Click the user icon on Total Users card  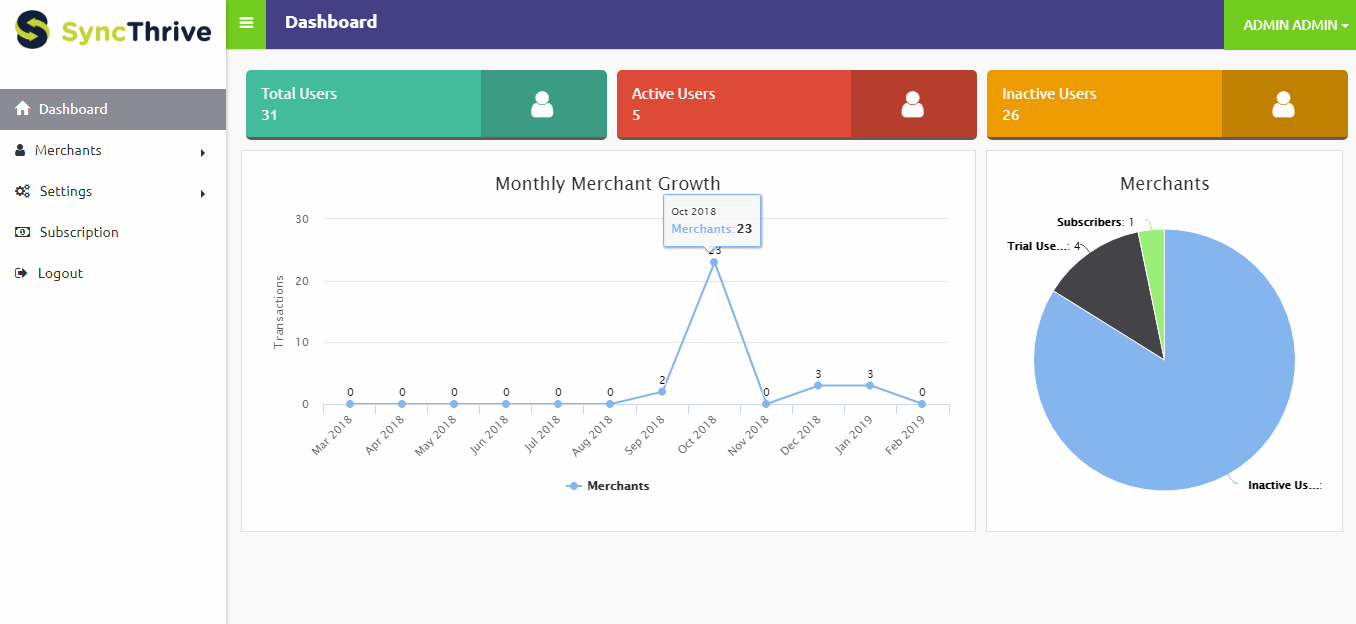[x=542, y=104]
